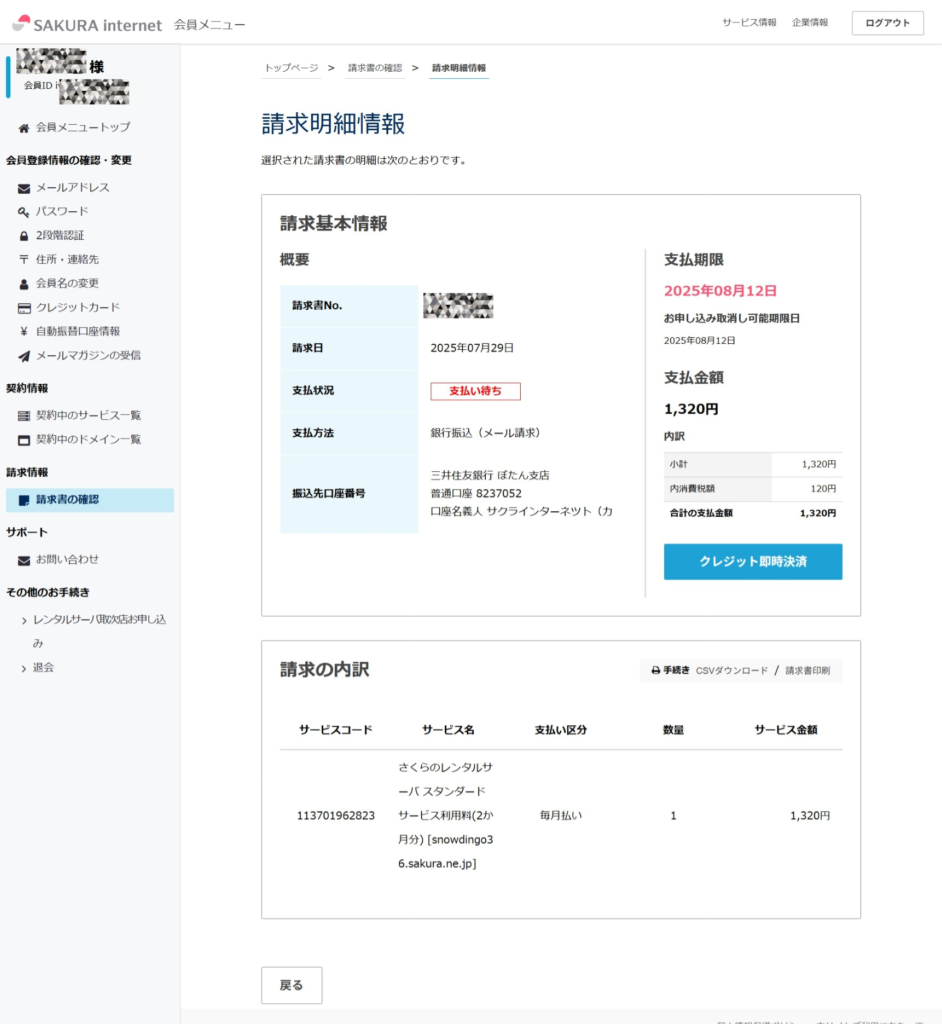Open 契約中のサービス一覧 in sidebar
This screenshot has height=1024, width=942.
click(x=88, y=415)
